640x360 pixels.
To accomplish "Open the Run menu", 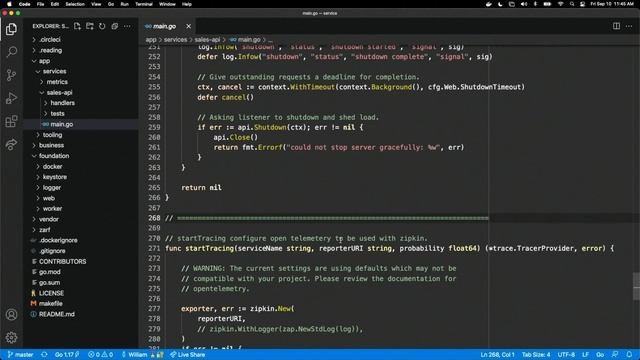I will tap(124, 4).
